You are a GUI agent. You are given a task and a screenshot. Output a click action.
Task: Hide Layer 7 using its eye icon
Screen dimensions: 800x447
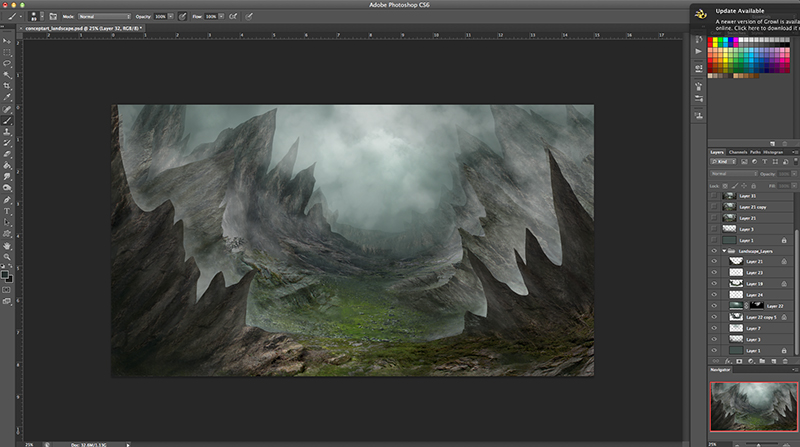point(714,328)
